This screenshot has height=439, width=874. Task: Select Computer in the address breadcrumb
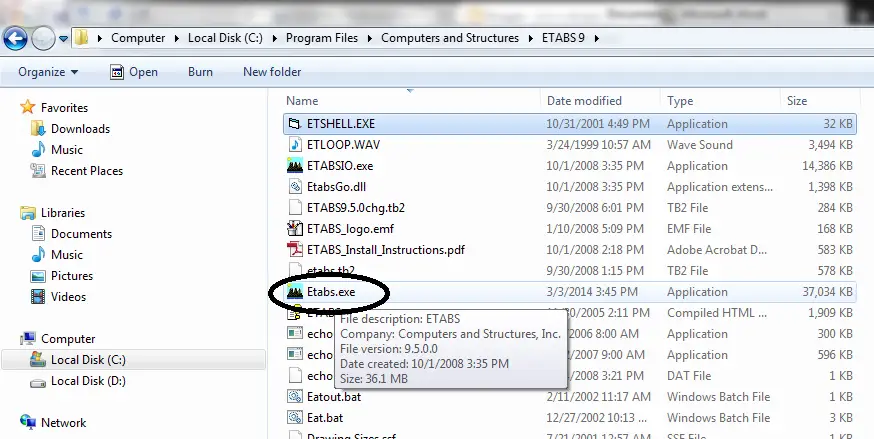coord(138,38)
